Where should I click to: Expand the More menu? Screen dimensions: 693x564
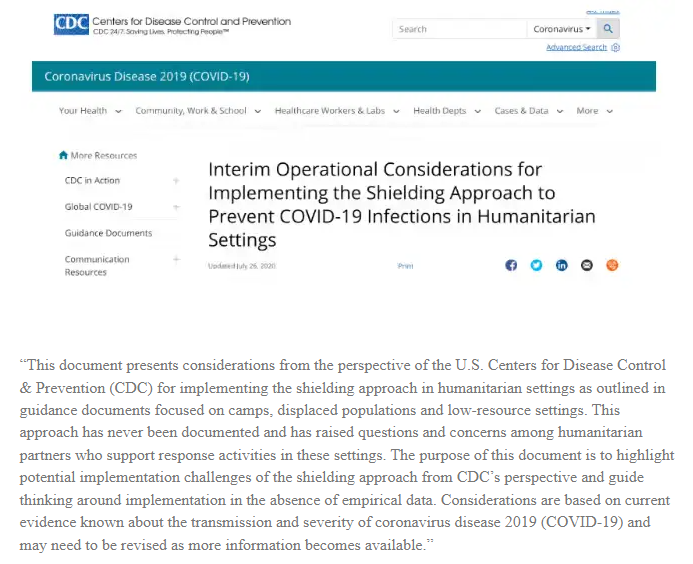click(x=594, y=111)
